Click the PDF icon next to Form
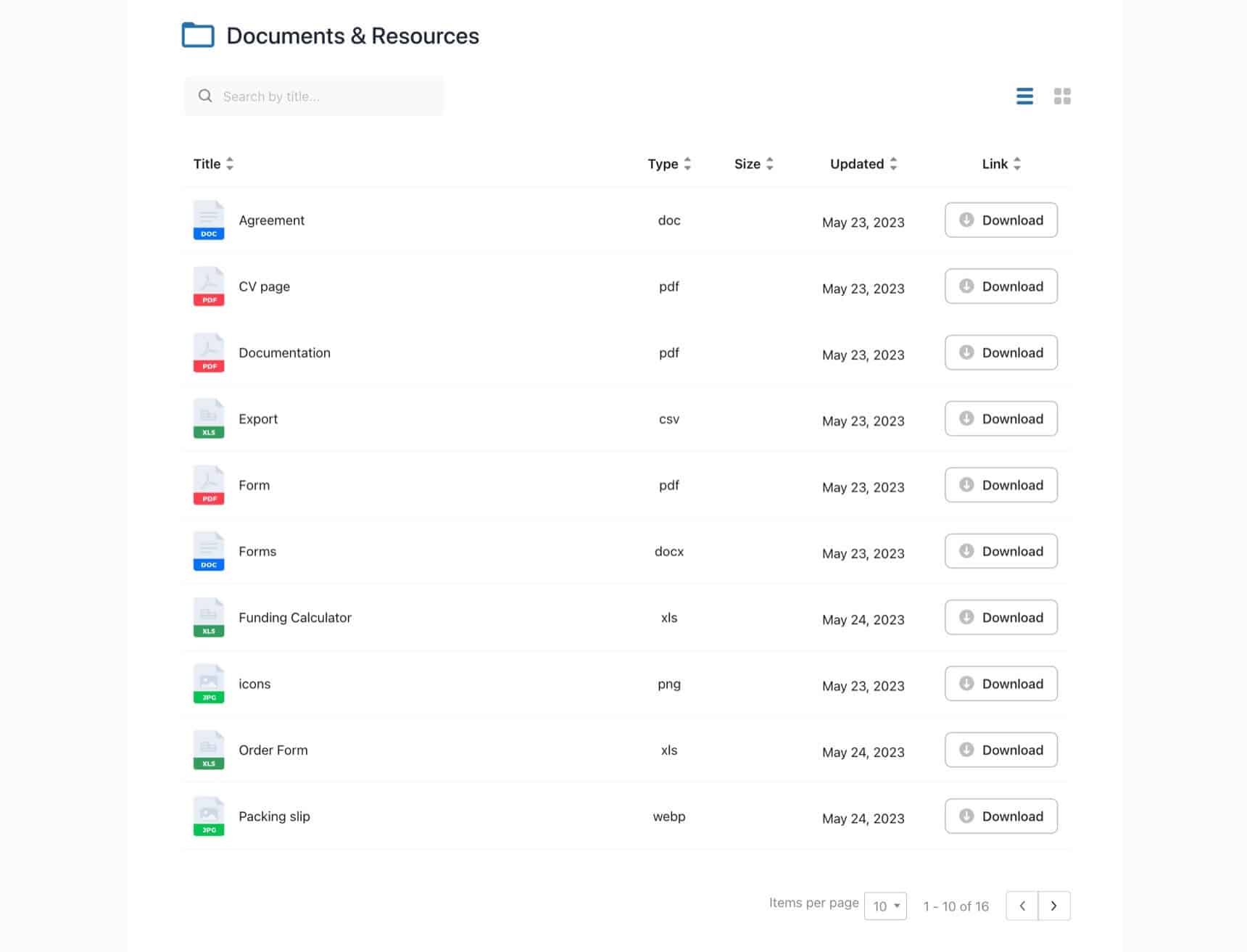The image size is (1247, 952). point(208,484)
